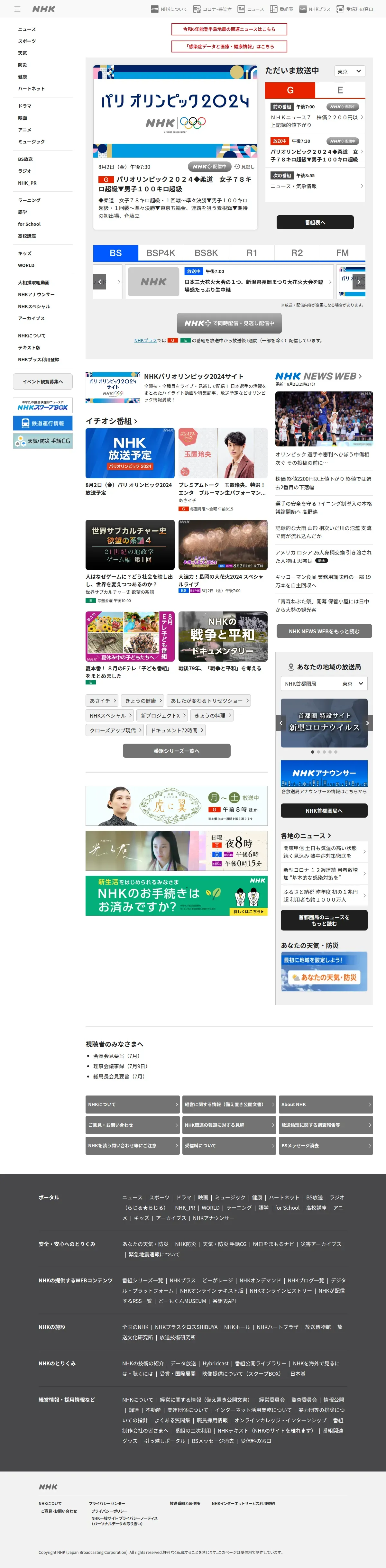Open 光る君へ drama banner
Screen dimensions: 386x1568
click(x=177, y=851)
